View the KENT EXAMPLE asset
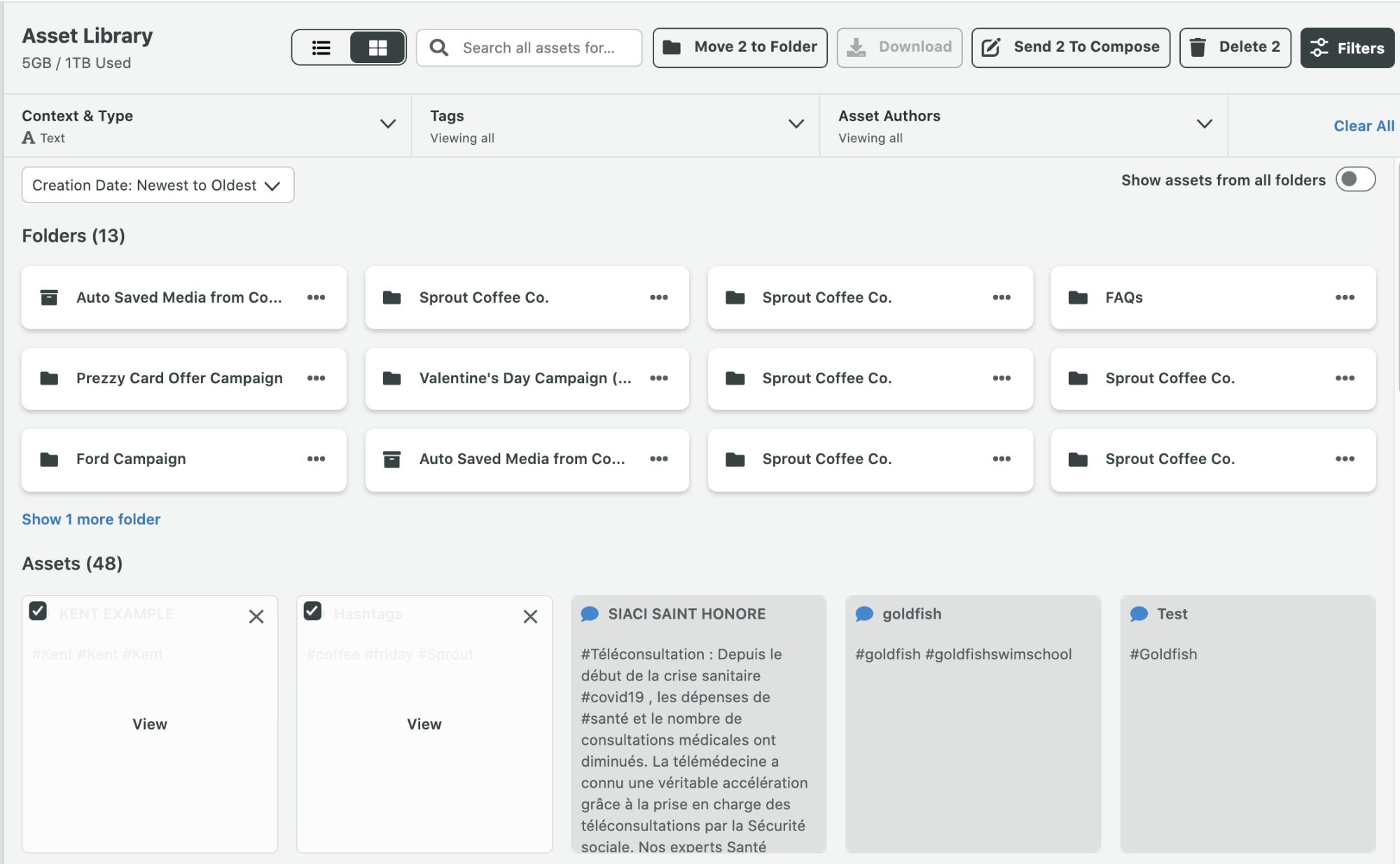 (150, 724)
